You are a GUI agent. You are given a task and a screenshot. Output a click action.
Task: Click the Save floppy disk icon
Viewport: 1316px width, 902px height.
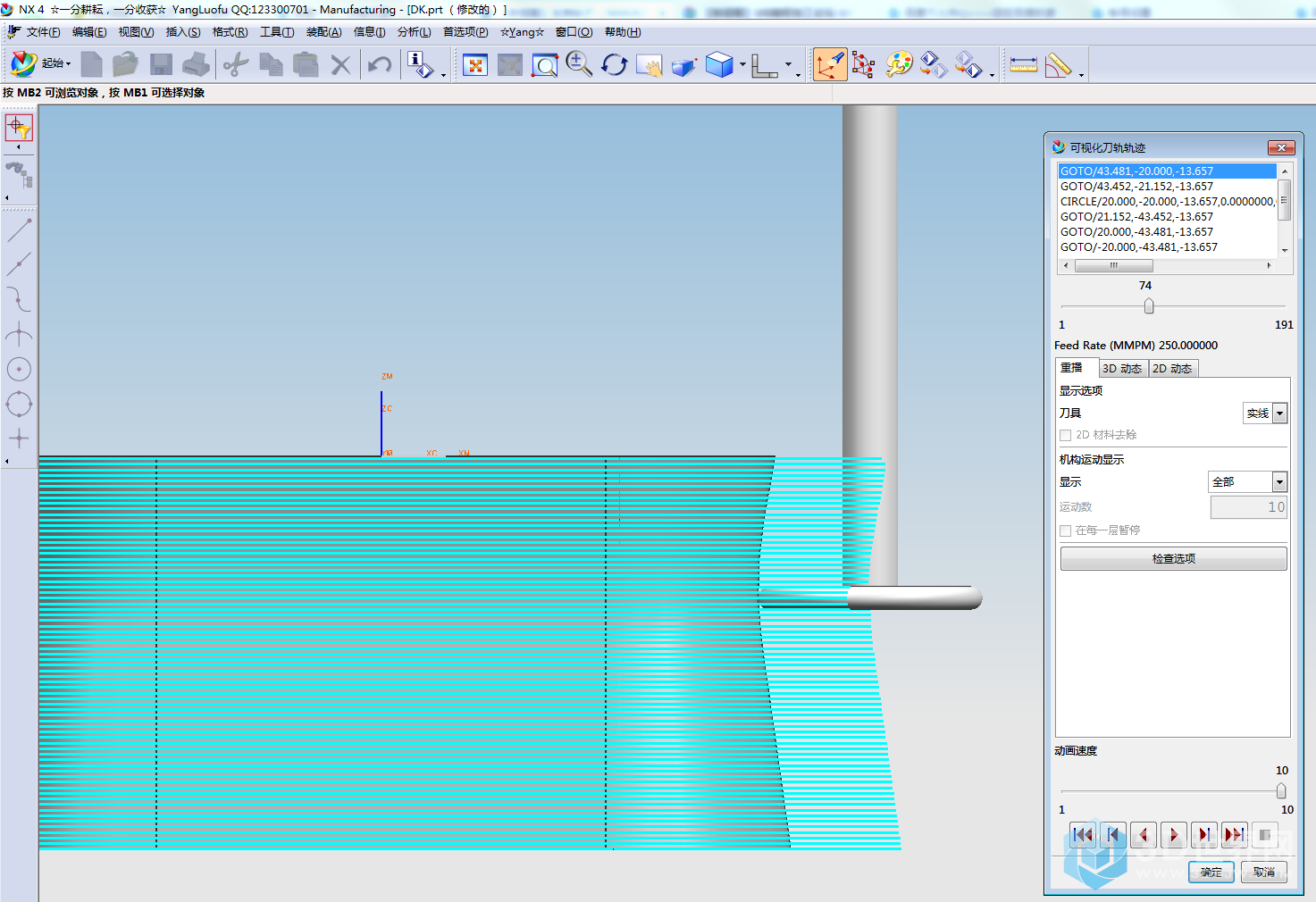pos(161,65)
